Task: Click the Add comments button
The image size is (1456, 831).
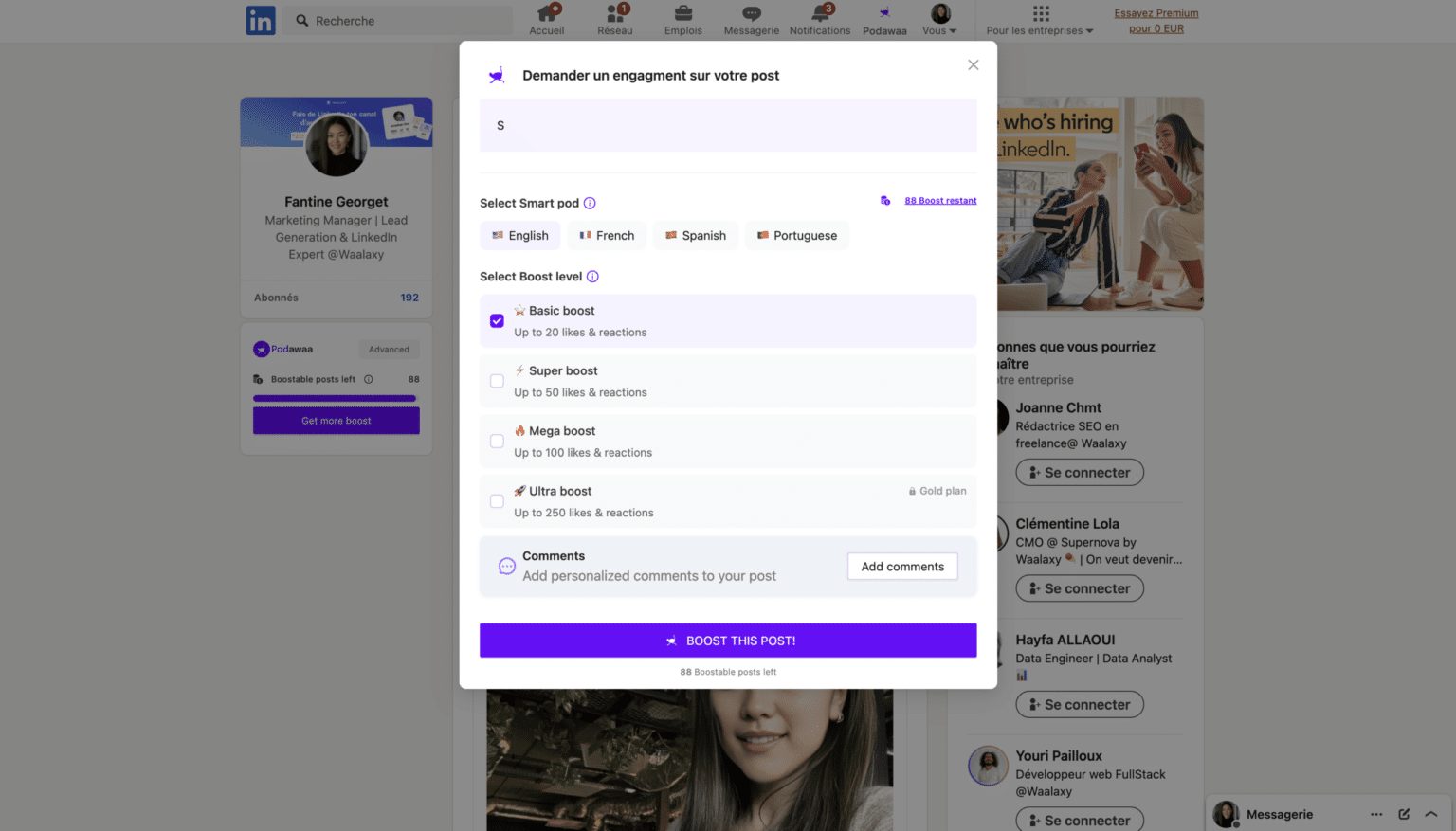Action: click(x=902, y=567)
